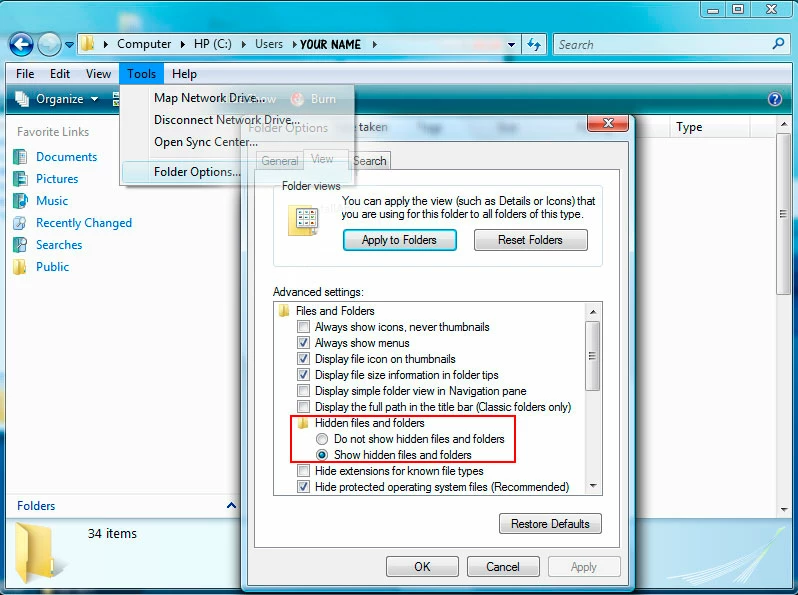Open Explorer help via blue question icon
Image resolution: width=798 pixels, height=595 pixels.
pos(775,99)
